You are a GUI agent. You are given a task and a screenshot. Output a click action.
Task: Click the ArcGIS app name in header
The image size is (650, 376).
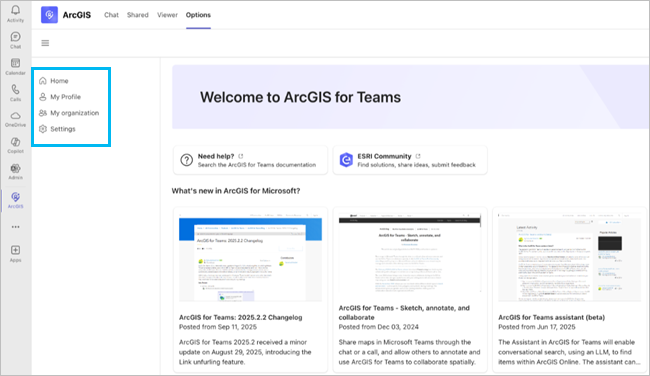point(77,15)
